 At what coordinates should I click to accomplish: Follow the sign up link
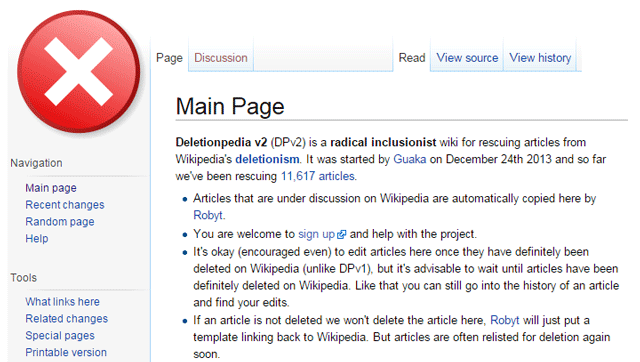(x=316, y=234)
